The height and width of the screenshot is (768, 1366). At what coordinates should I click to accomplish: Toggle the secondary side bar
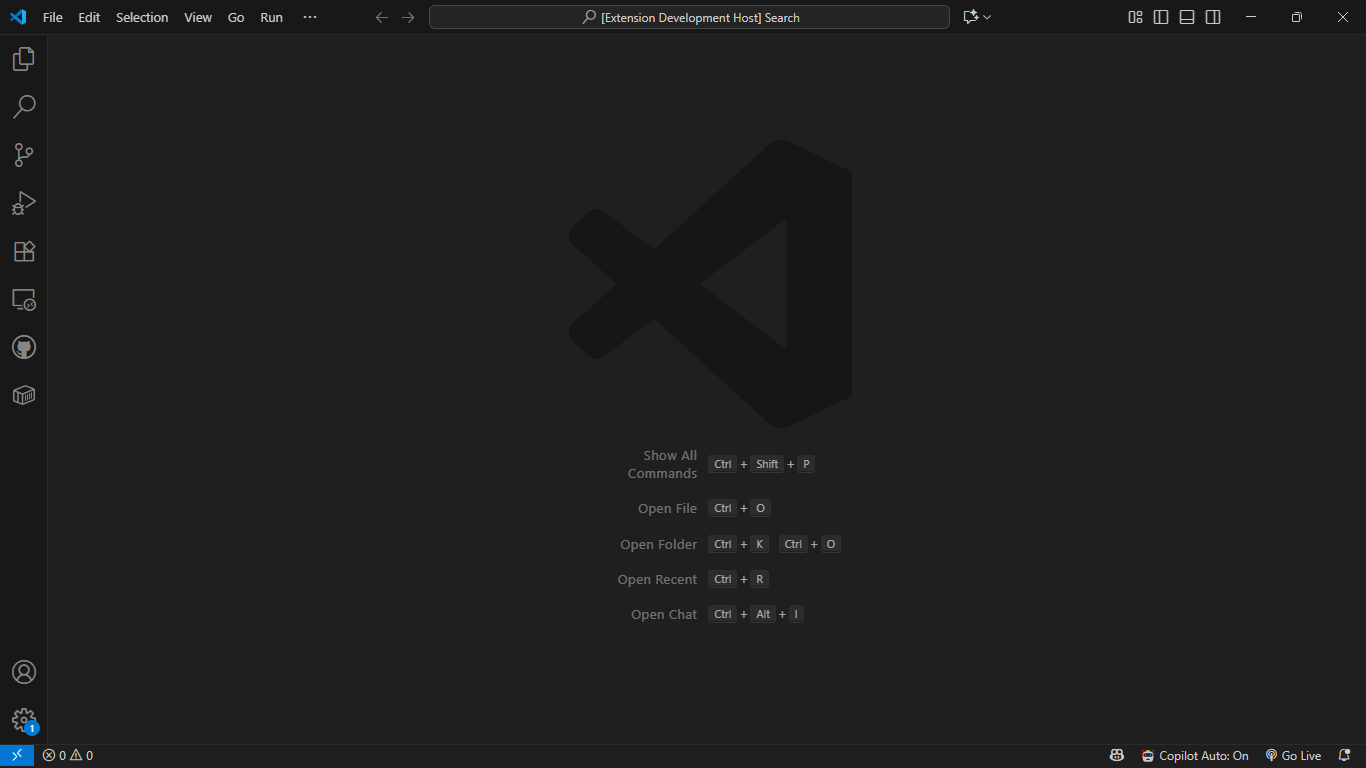click(1213, 17)
